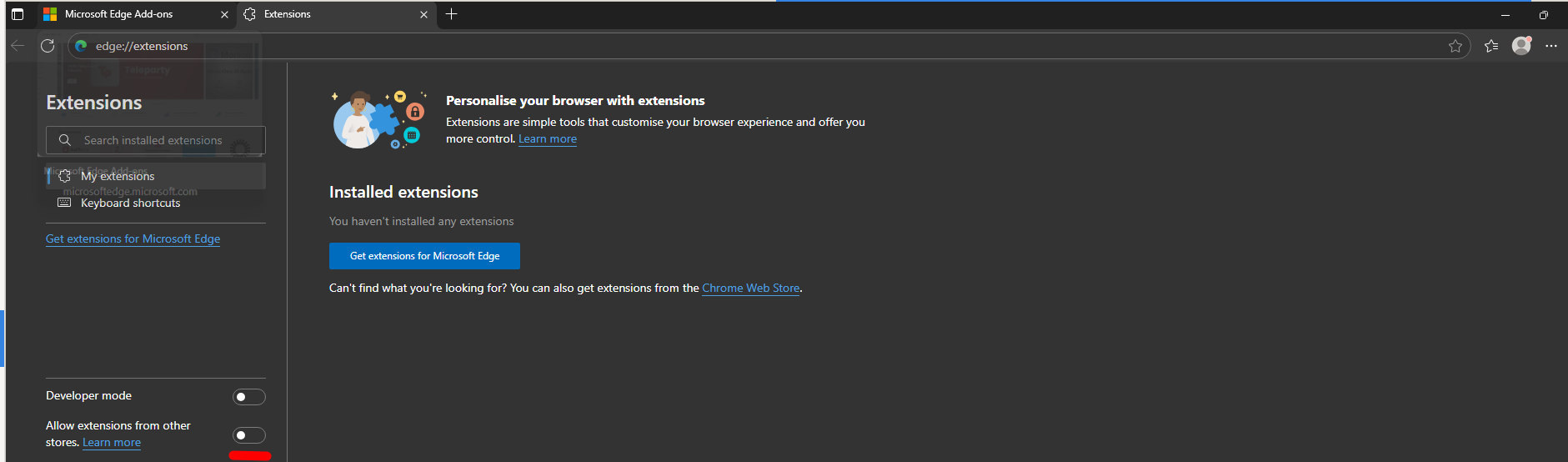This screenshot has height=462, width=1568.
Task: Open Settings and more menu
Action: point(1550,46)
